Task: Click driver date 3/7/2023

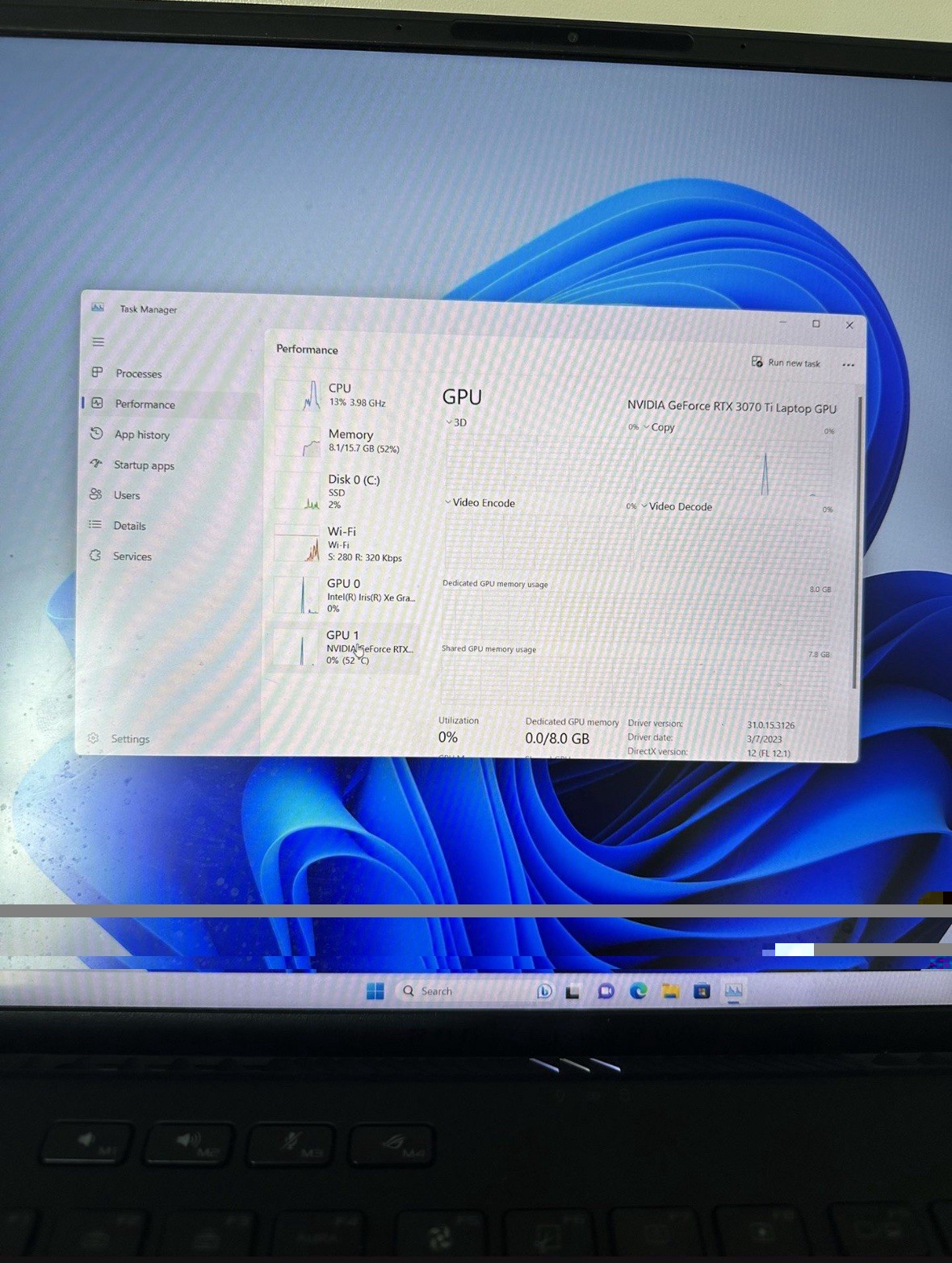Action: point(764,739)
